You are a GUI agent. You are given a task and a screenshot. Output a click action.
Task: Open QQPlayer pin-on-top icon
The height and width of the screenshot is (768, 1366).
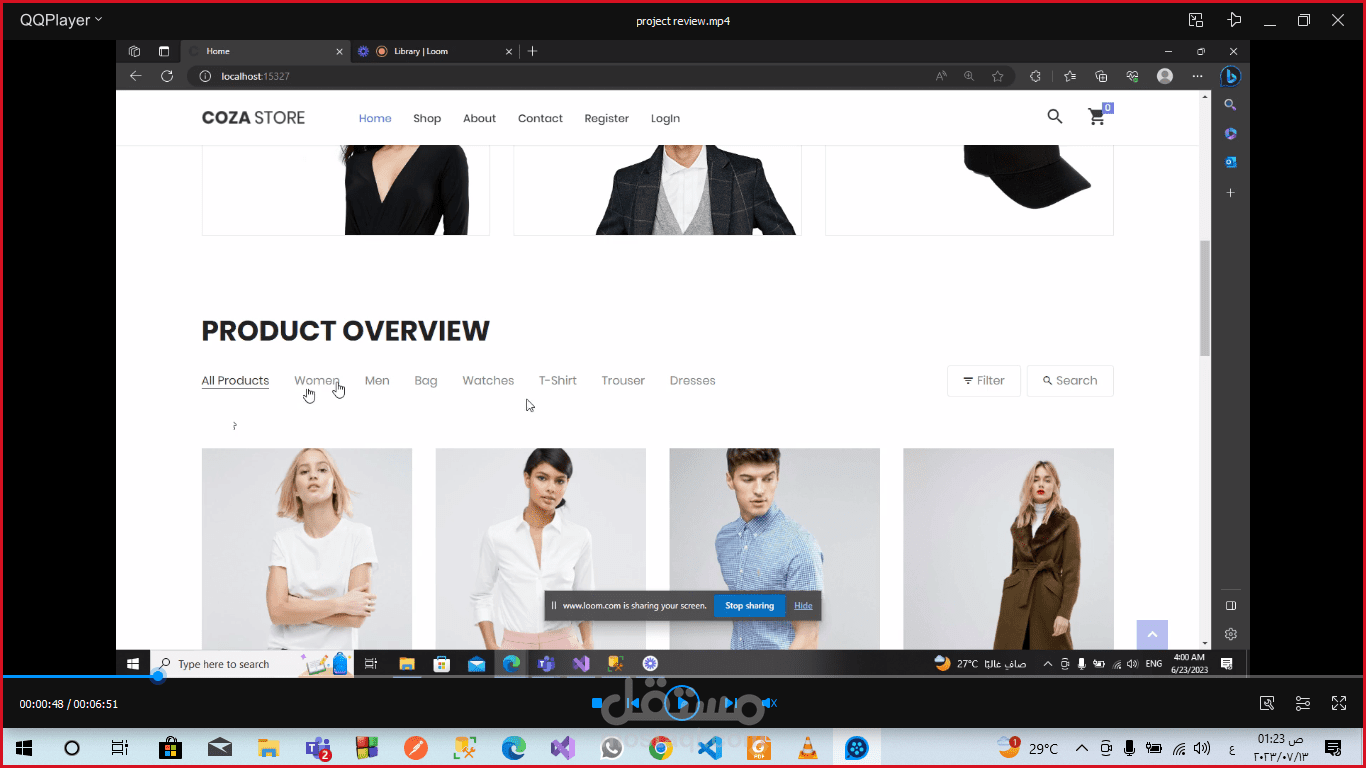tap(1234, 20)
